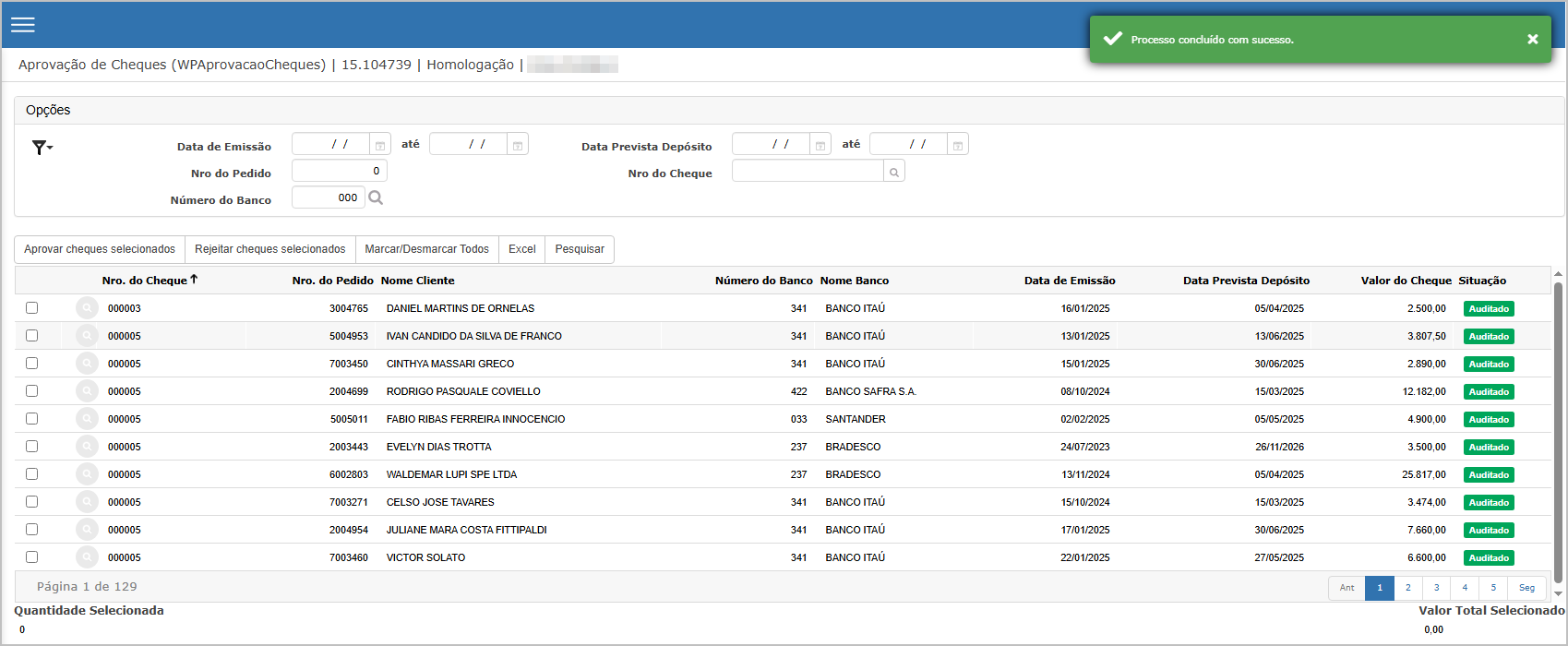Click Rejeitar cheques selecionados button

click(270, 249)
